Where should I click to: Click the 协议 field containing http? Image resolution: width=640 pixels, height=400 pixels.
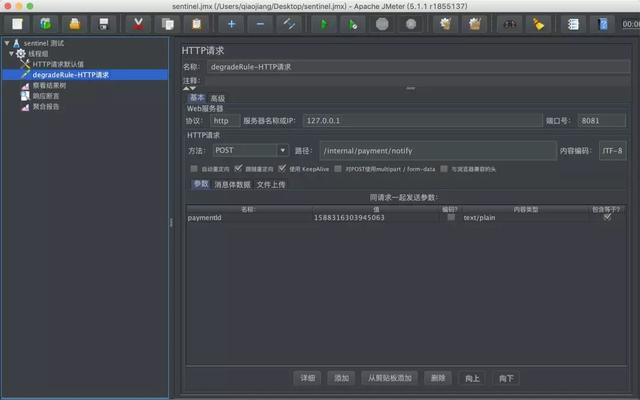(225, 121)
